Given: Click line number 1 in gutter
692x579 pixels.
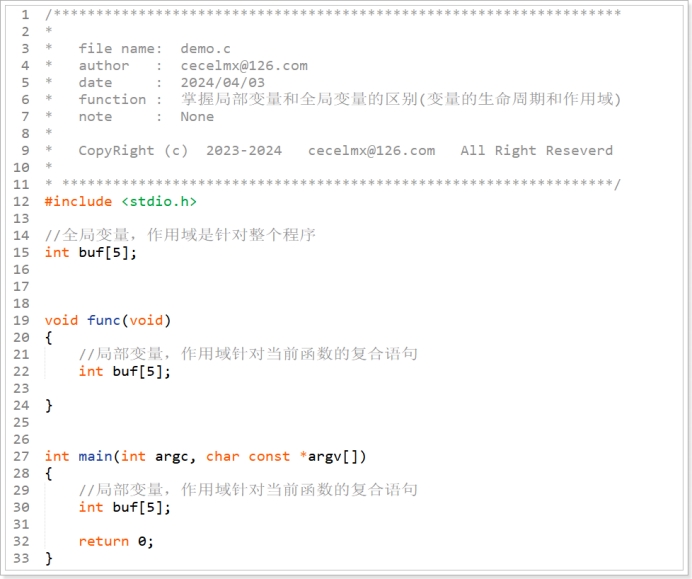Looking at the screenshot, I should point(25,15).
